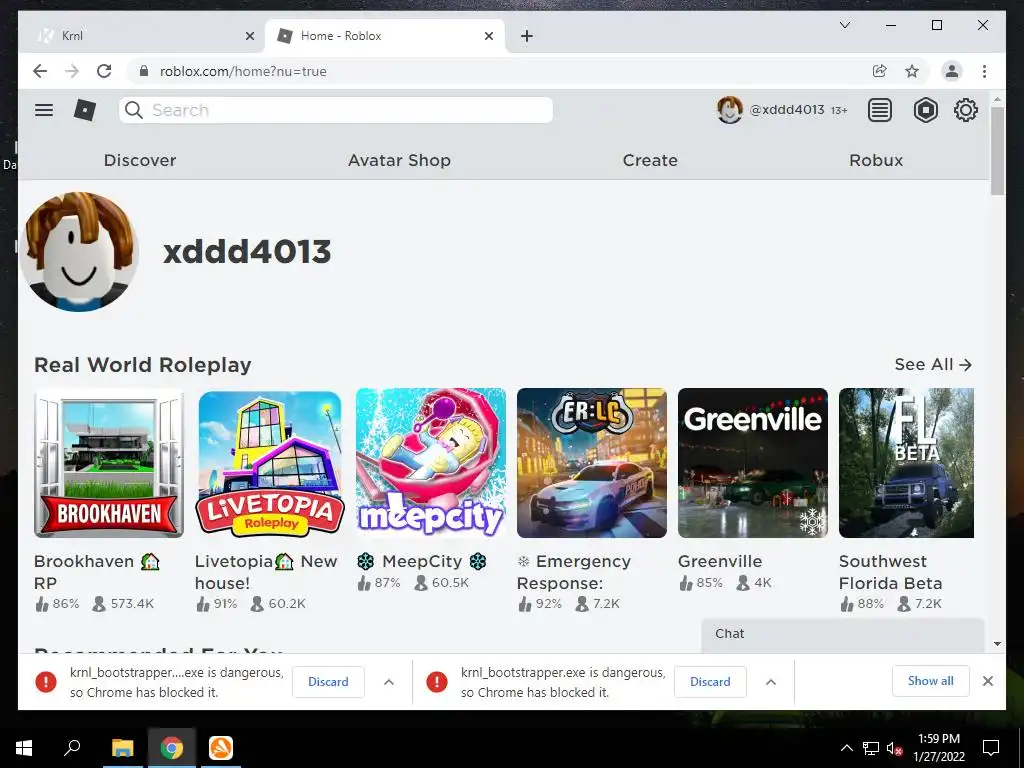This screenshot has height=768, width=1024.
Task: Click the search magnifier icon
Action: click(134, 110)
